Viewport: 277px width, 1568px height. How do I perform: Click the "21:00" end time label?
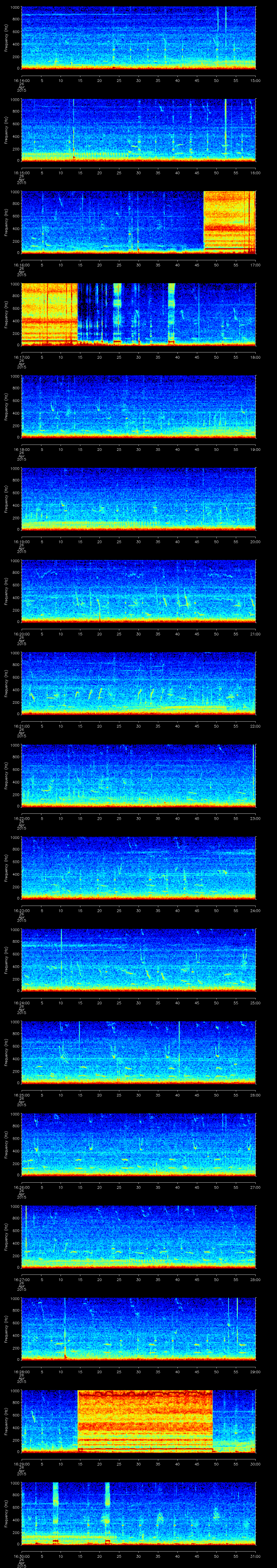click(x=256, y=634)
